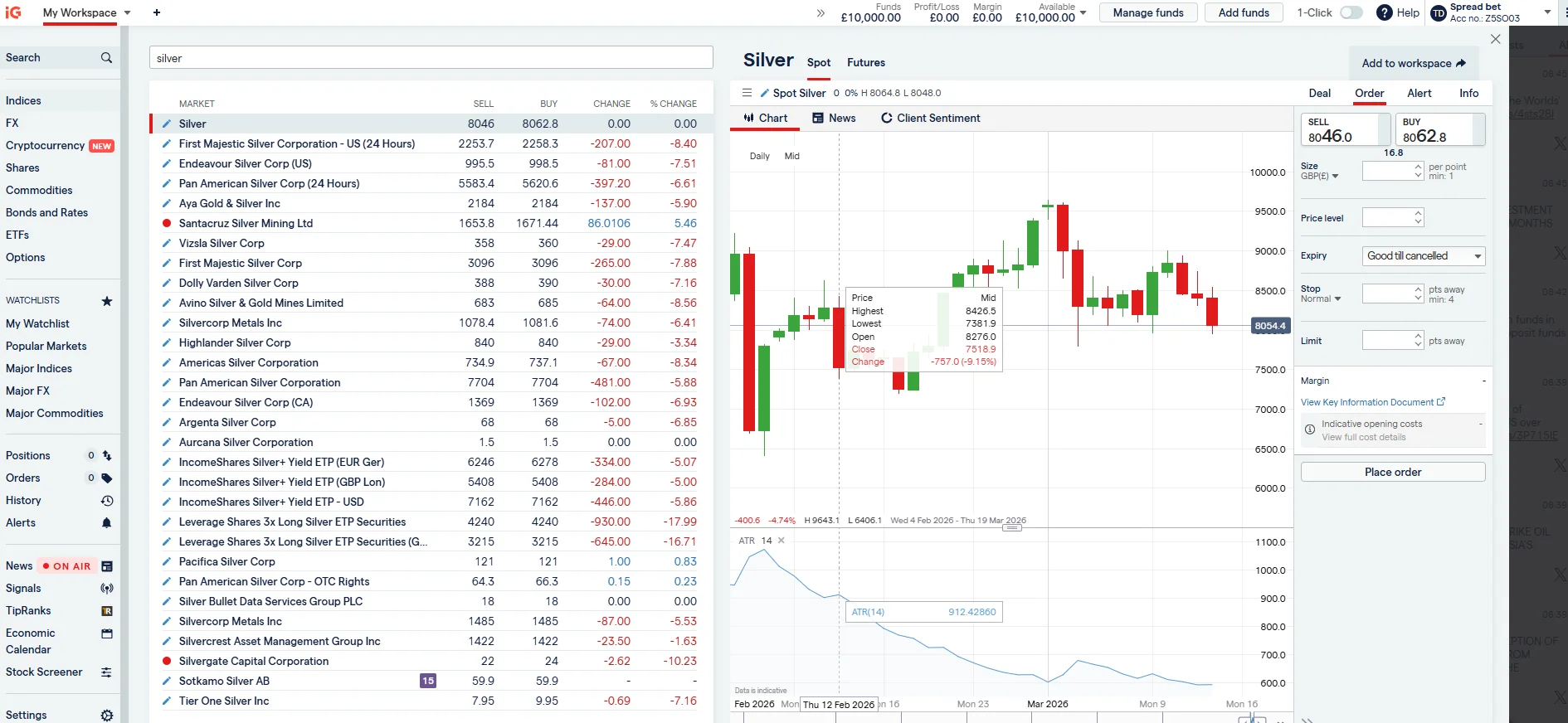
Task: Grab the chart/indicator pane divider handle
Action: (x=1011, y=527)
